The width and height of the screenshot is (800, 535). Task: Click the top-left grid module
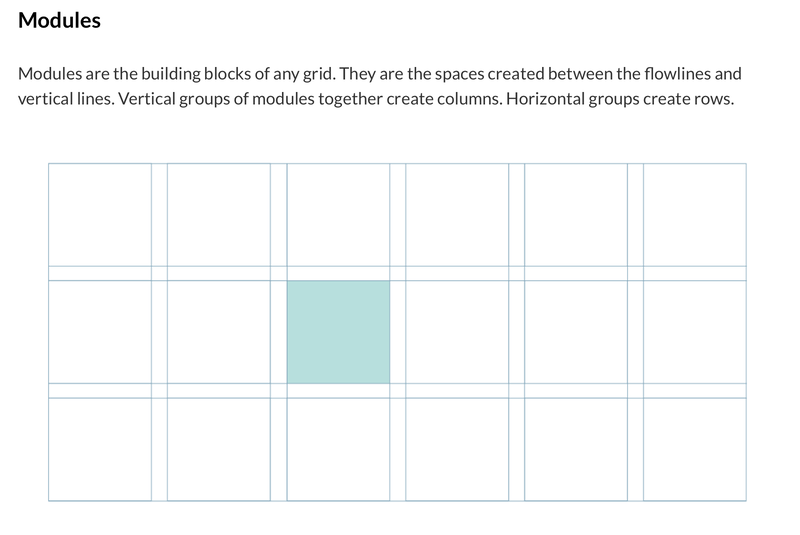pos(100,215)
